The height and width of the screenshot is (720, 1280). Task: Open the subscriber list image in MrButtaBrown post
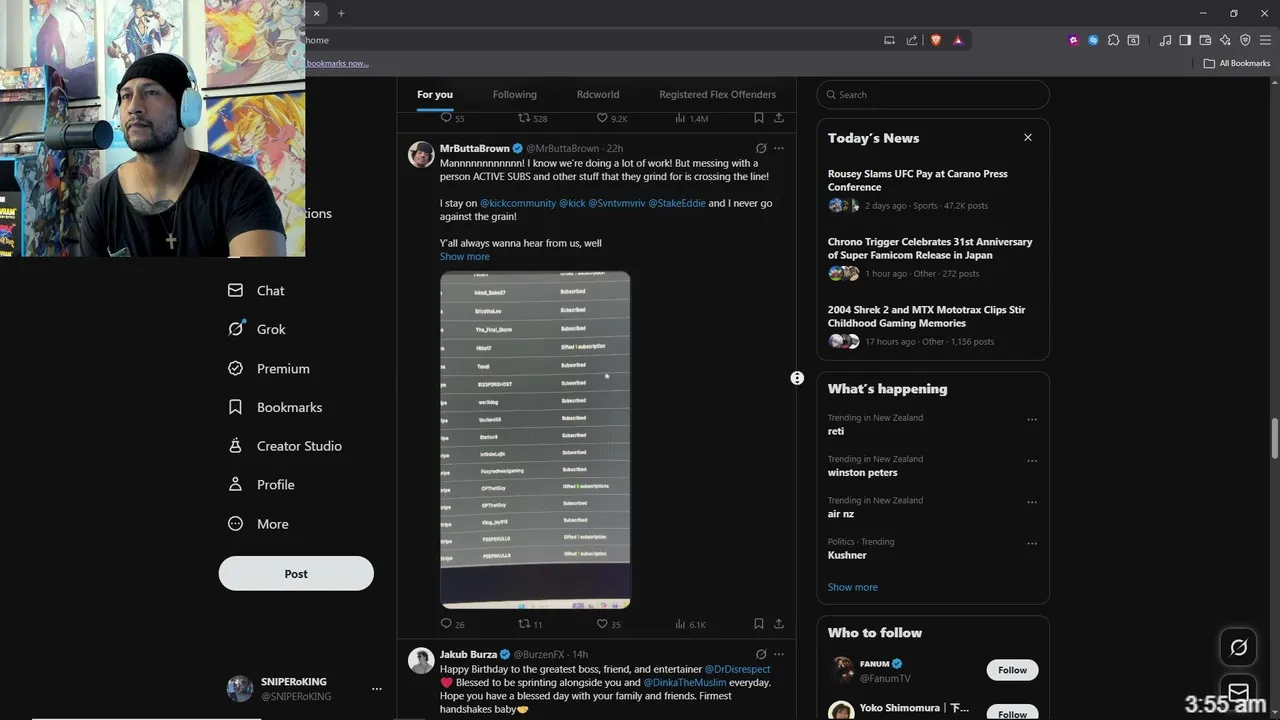(535, 439)
